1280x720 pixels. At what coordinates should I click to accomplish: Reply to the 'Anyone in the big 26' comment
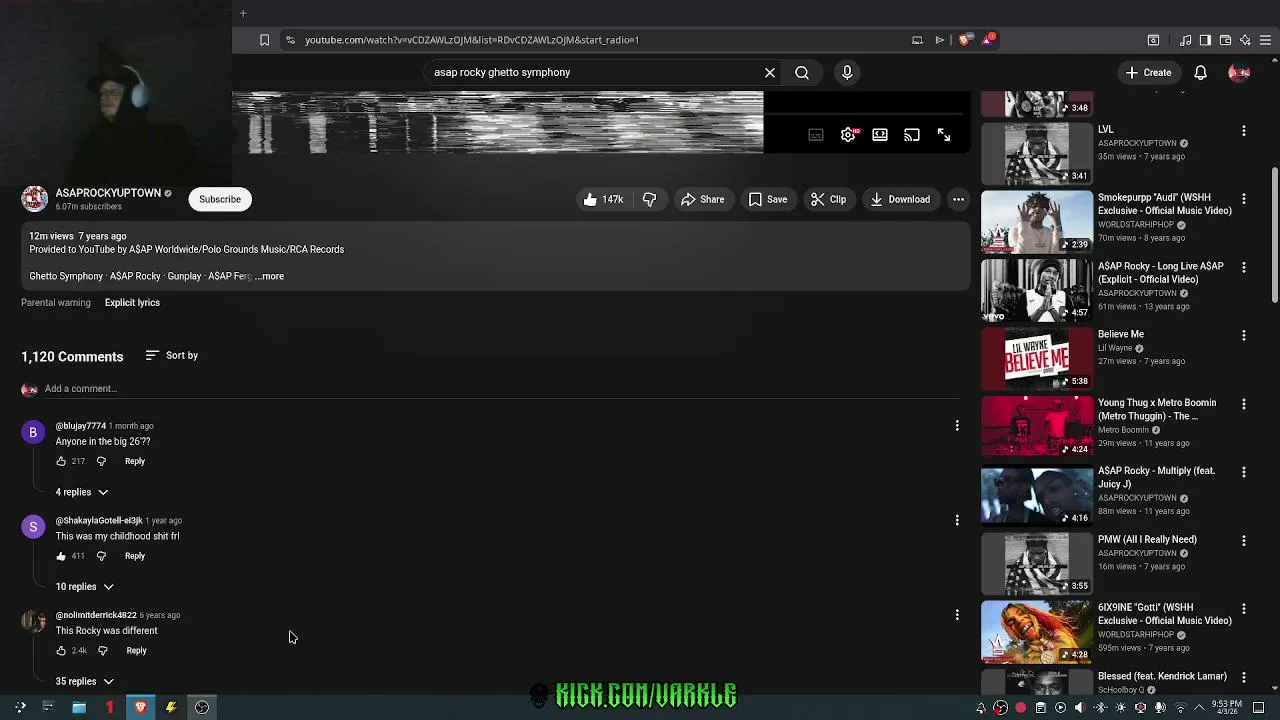point(135,461)
